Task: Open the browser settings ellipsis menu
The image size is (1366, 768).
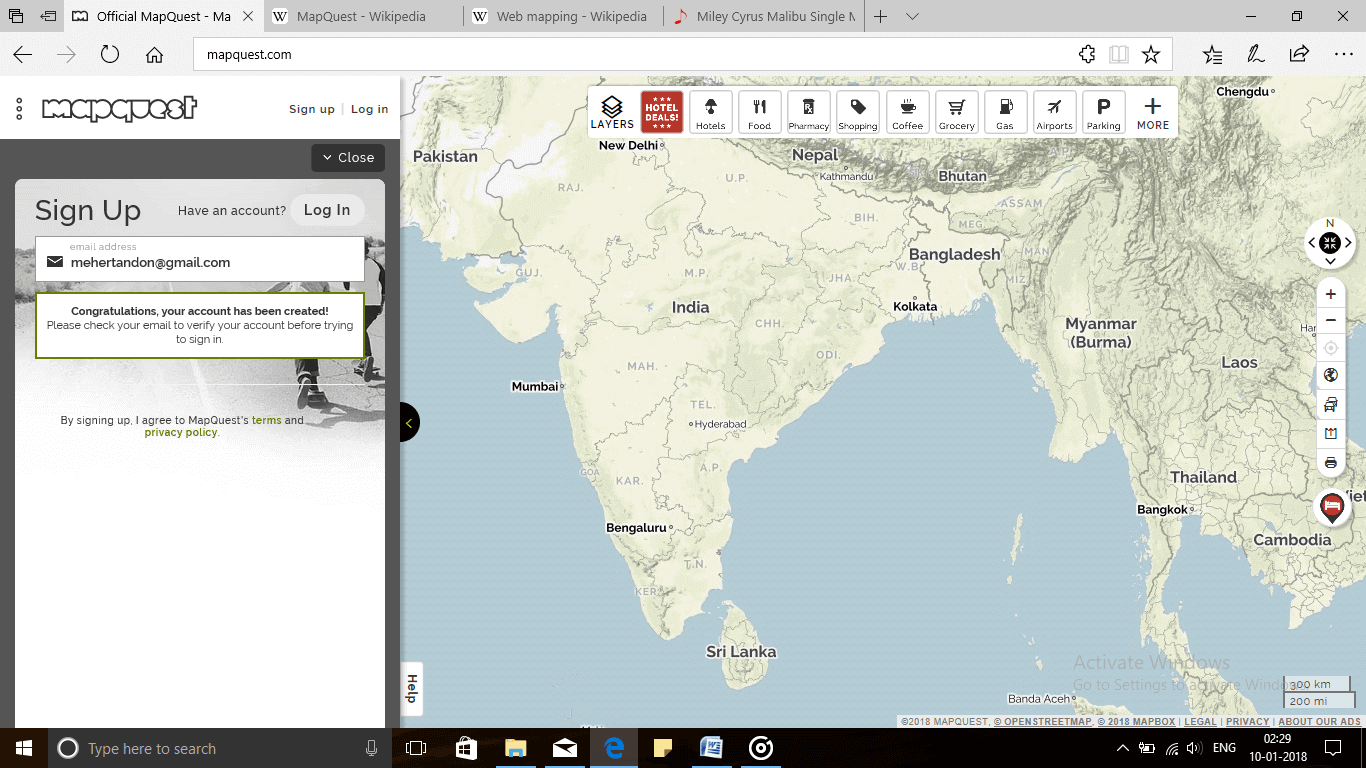Action: pos(1343,55)
